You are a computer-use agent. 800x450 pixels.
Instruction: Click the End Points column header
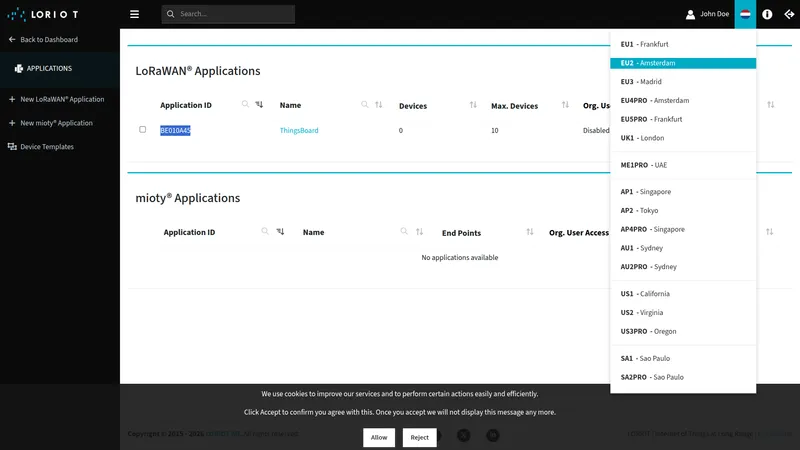[461, 233]
